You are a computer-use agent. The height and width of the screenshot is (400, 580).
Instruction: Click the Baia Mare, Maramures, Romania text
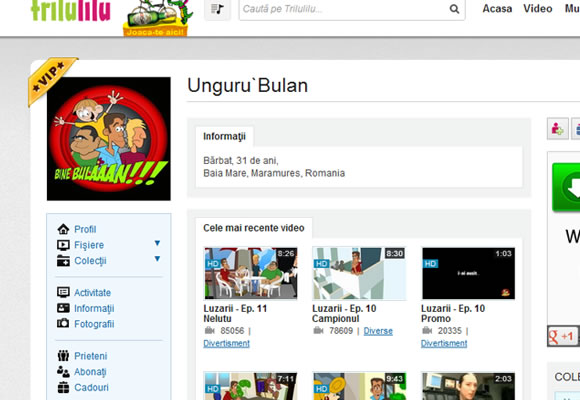pos(274,173)
